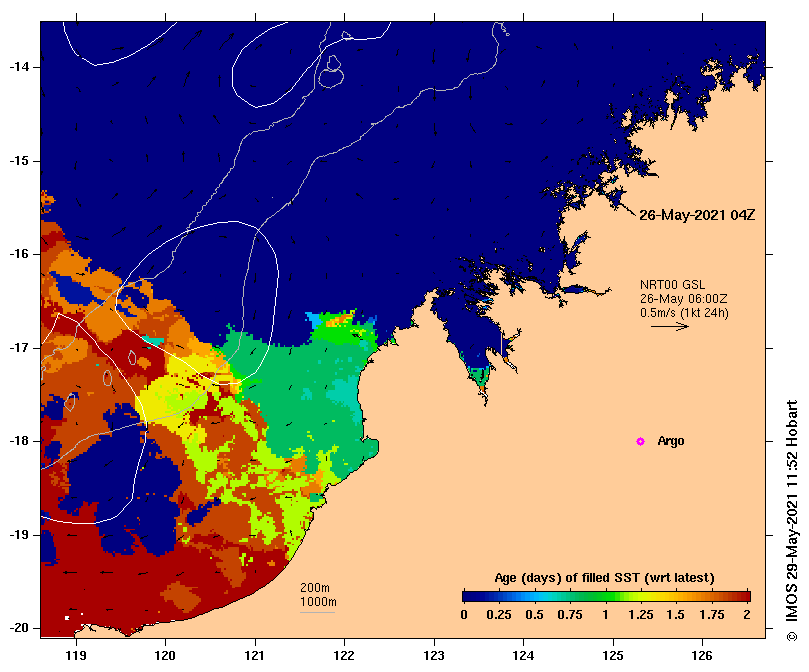Click colorbar tick label '0.75'
Viewport: 809px width, 672px height.
pyautogui.click(x=570, y=615)
